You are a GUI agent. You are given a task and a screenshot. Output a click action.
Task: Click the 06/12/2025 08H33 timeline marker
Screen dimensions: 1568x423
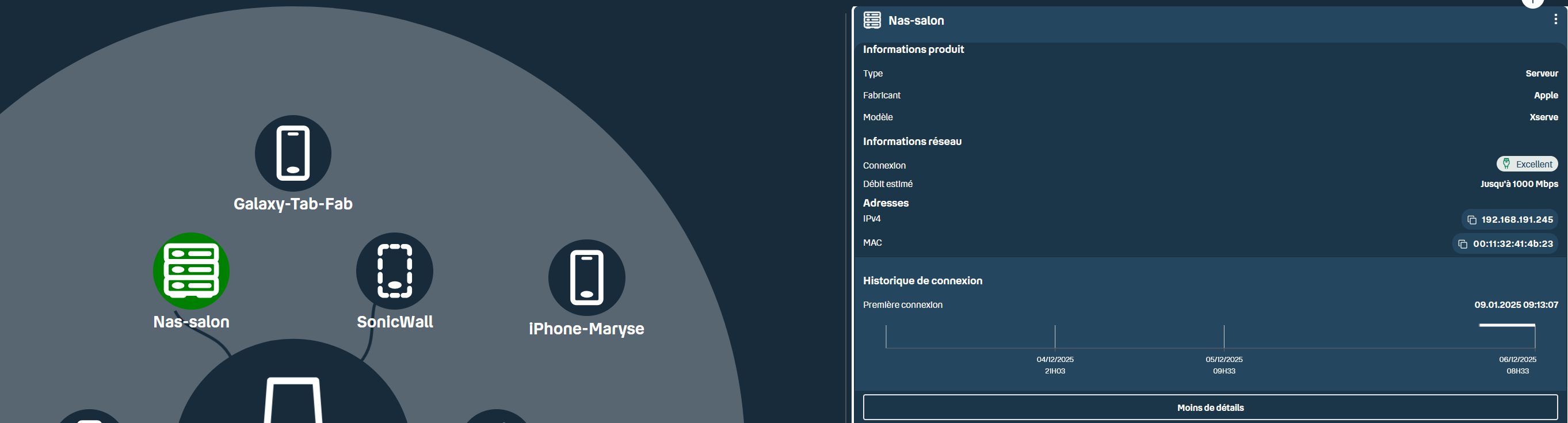point(1517,365)
